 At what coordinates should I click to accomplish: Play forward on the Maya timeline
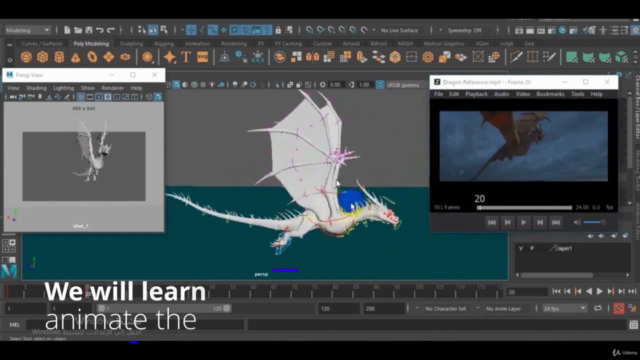pyautogui.click(x=600, y=291)
